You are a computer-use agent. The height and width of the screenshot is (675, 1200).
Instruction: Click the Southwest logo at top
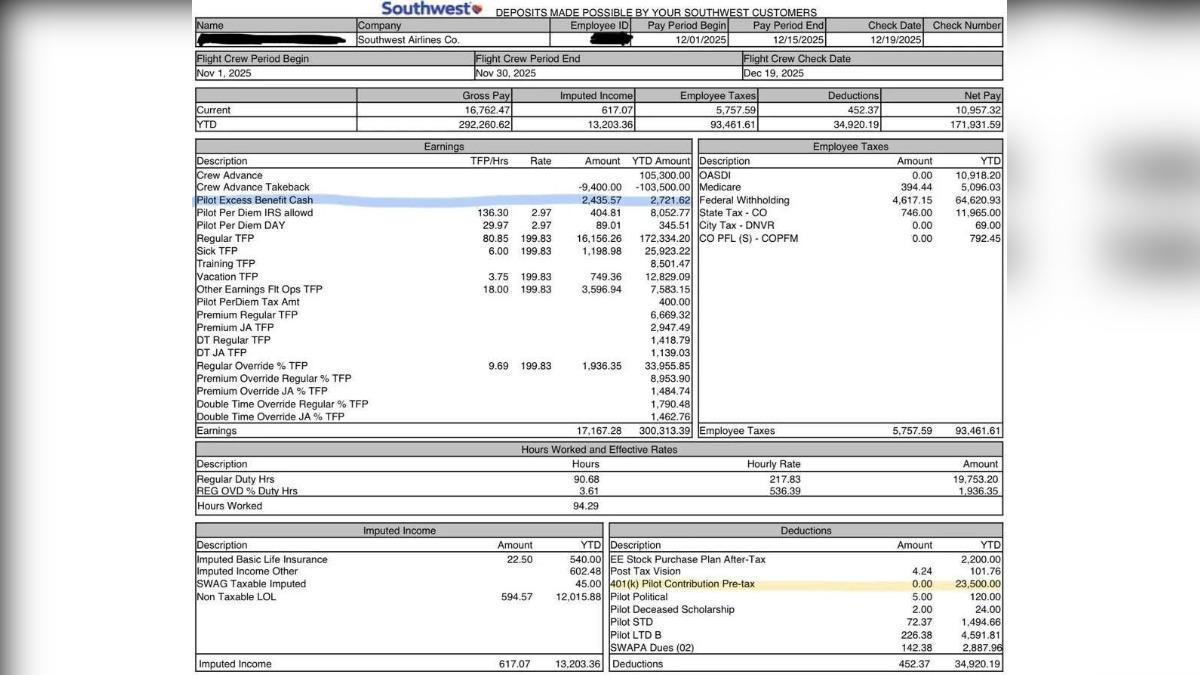(431, 8)
